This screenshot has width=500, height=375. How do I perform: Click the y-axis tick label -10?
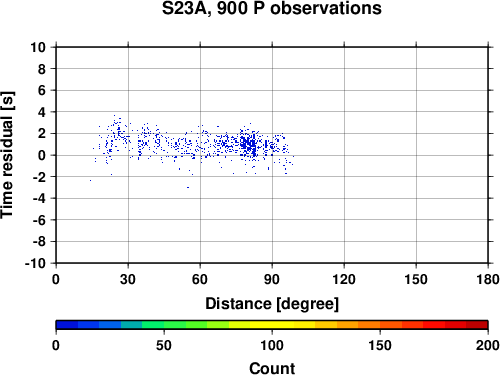pyautogui.click(x=36, y=263)
